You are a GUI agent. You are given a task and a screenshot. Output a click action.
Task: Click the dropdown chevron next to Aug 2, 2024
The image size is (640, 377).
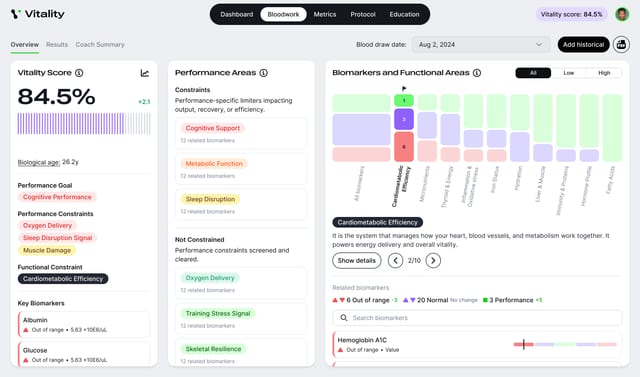point(539,44)
